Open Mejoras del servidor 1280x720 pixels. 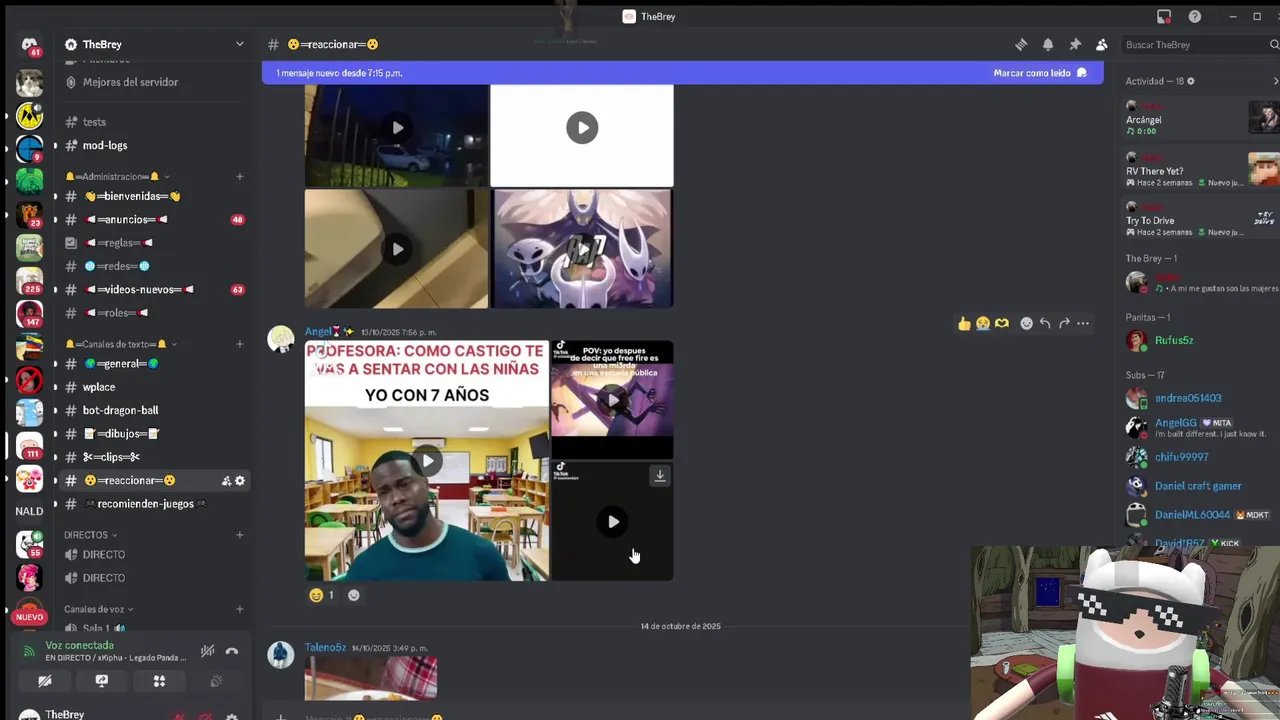click(x=130, y=82)
